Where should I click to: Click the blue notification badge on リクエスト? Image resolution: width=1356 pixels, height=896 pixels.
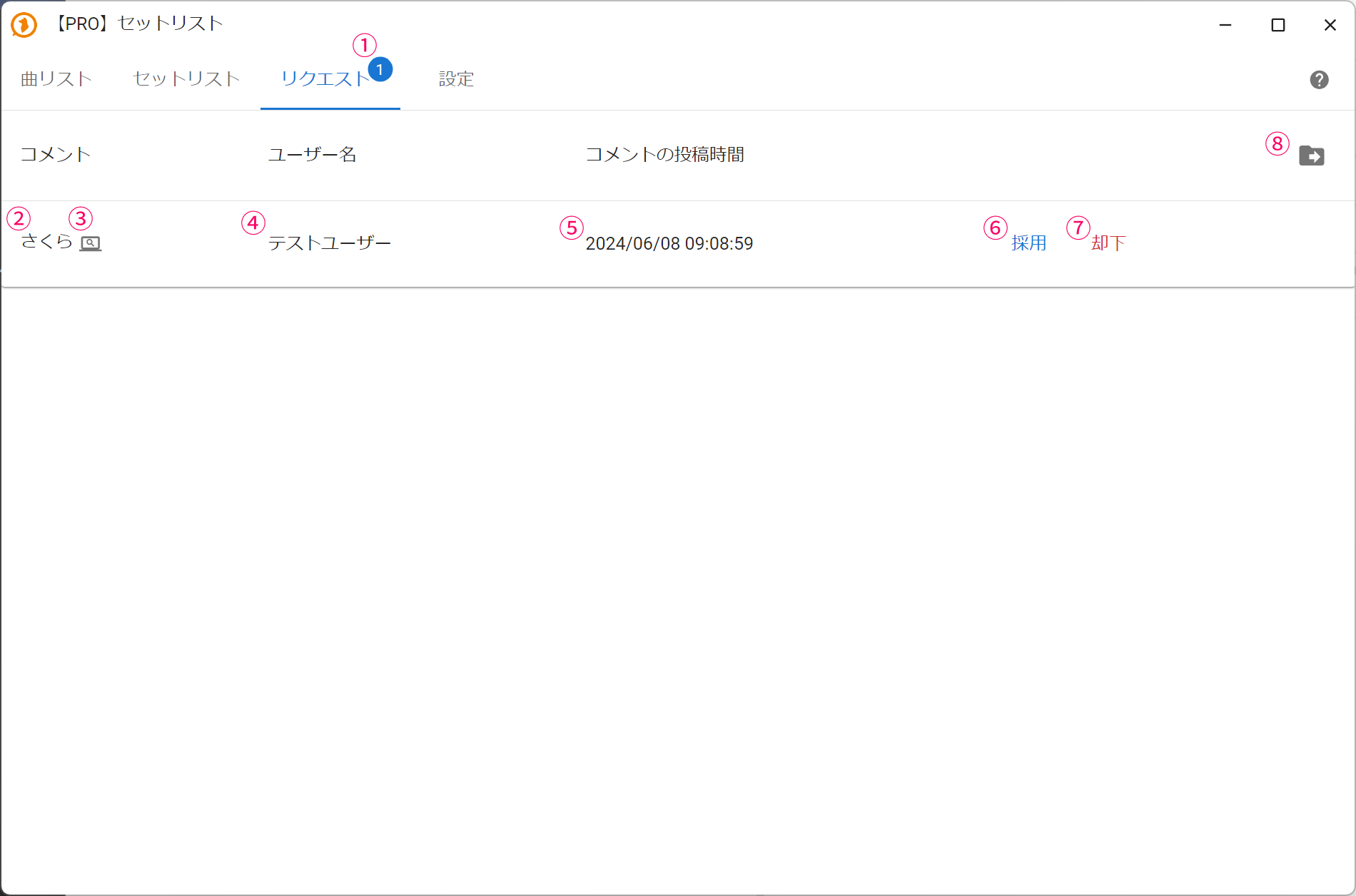(380, 69)
